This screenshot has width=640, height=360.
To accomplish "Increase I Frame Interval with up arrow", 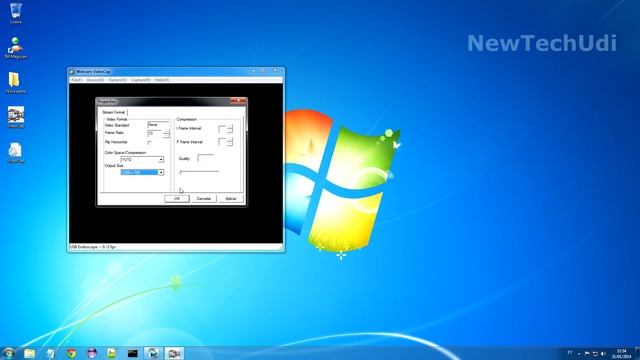I will [x=230, y=127].
